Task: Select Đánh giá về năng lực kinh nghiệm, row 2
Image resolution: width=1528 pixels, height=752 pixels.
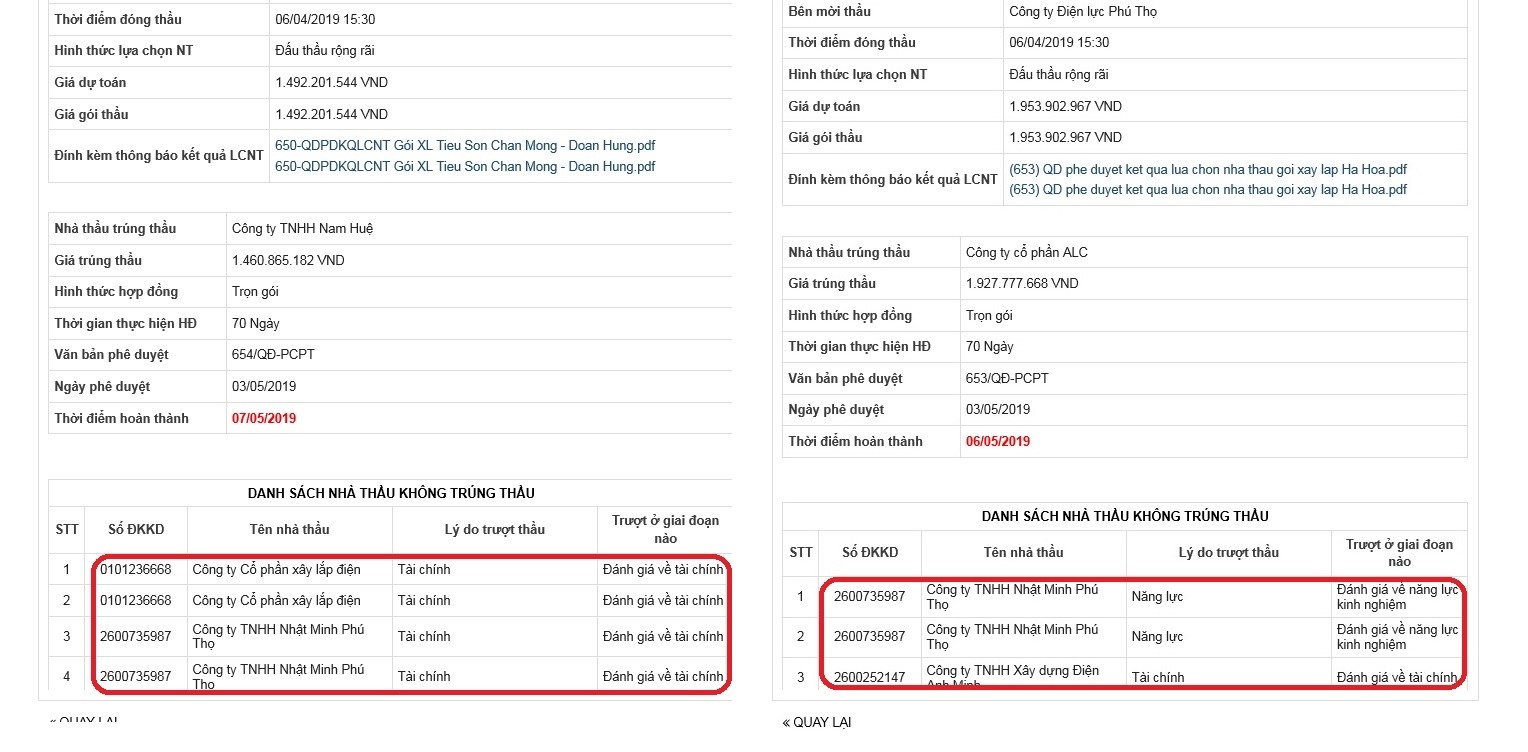Action: point(1397,637)
